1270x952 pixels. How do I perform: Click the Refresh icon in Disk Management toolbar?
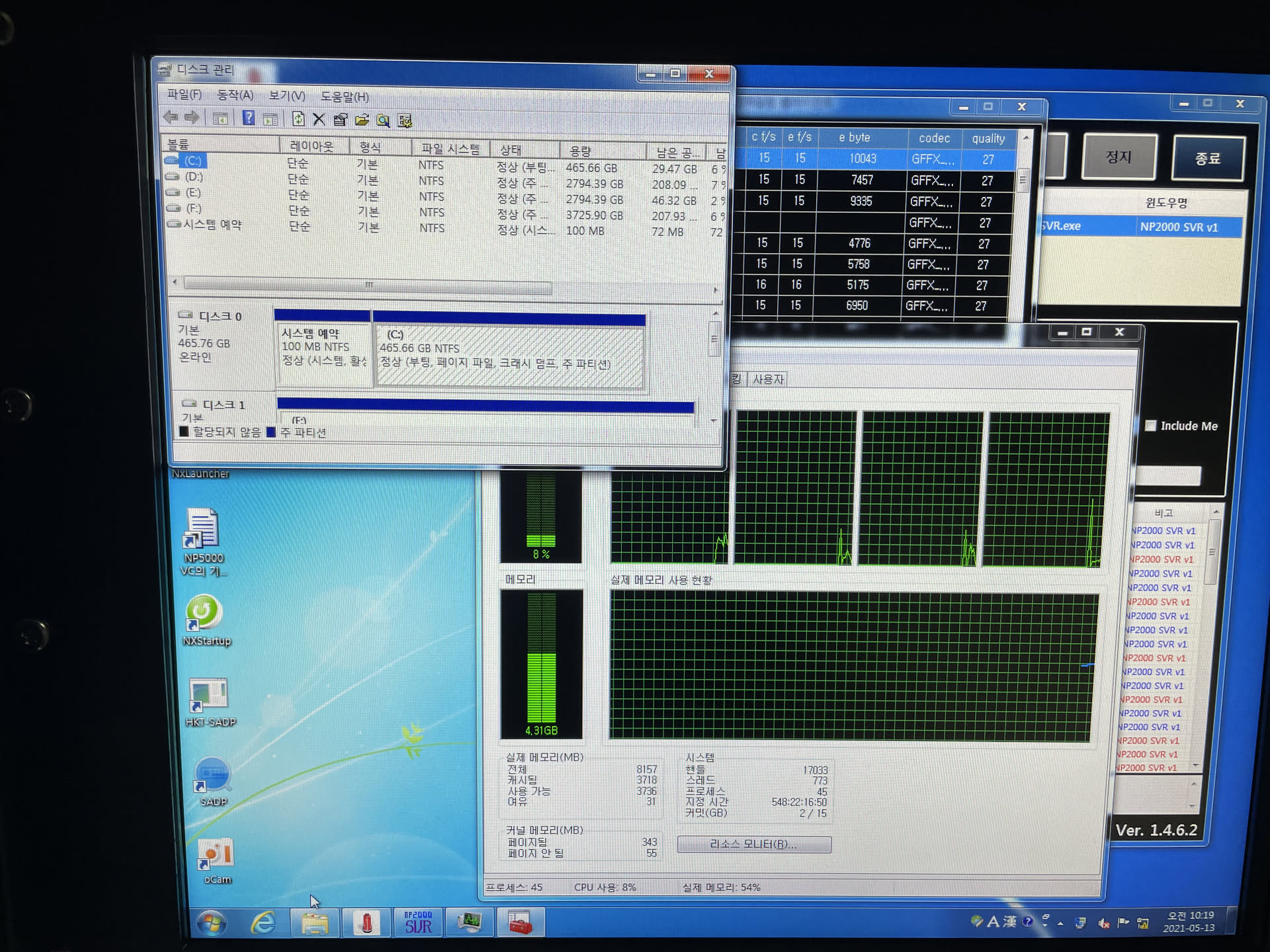[298, 119]
